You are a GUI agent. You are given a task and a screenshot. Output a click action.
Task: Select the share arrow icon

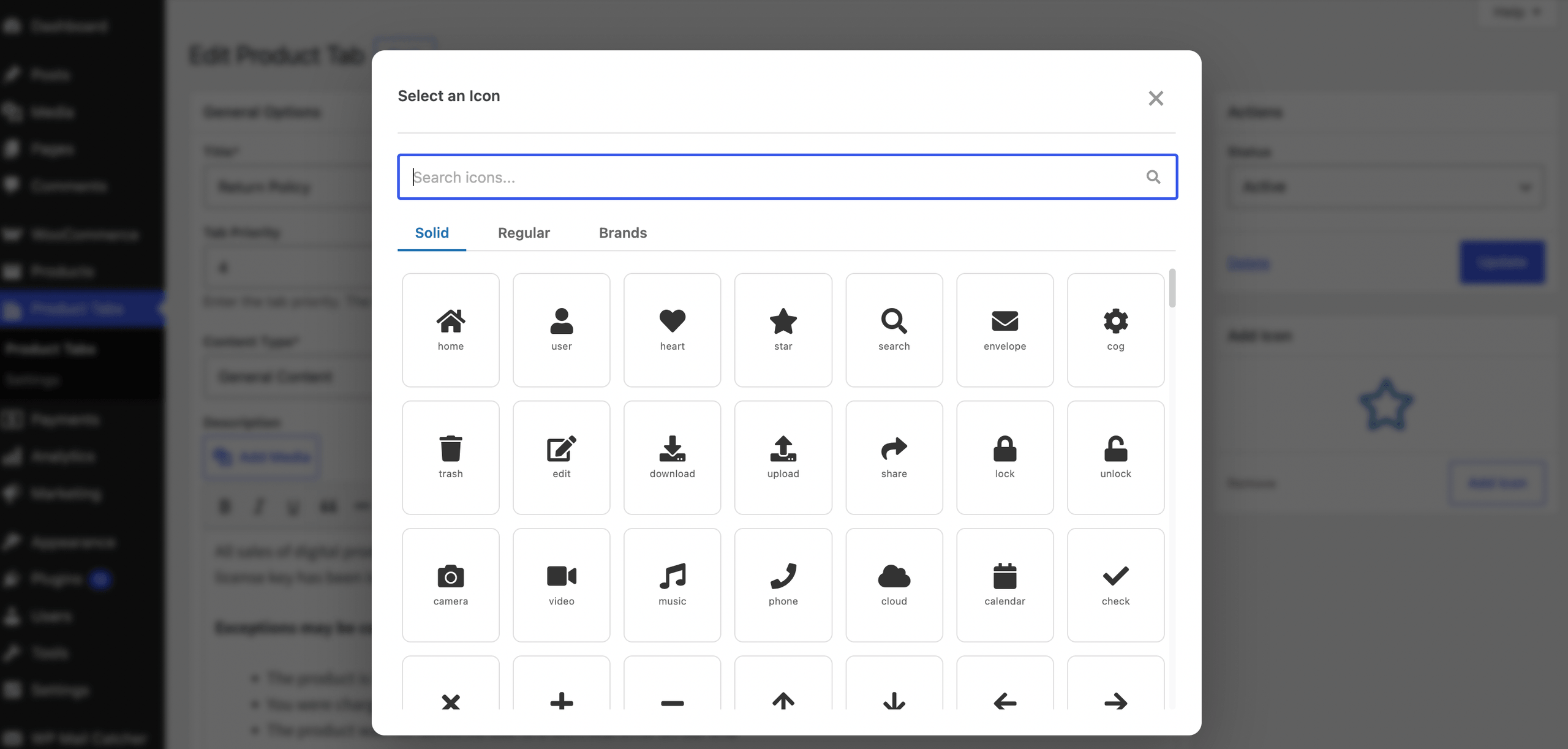click(894, 457)
